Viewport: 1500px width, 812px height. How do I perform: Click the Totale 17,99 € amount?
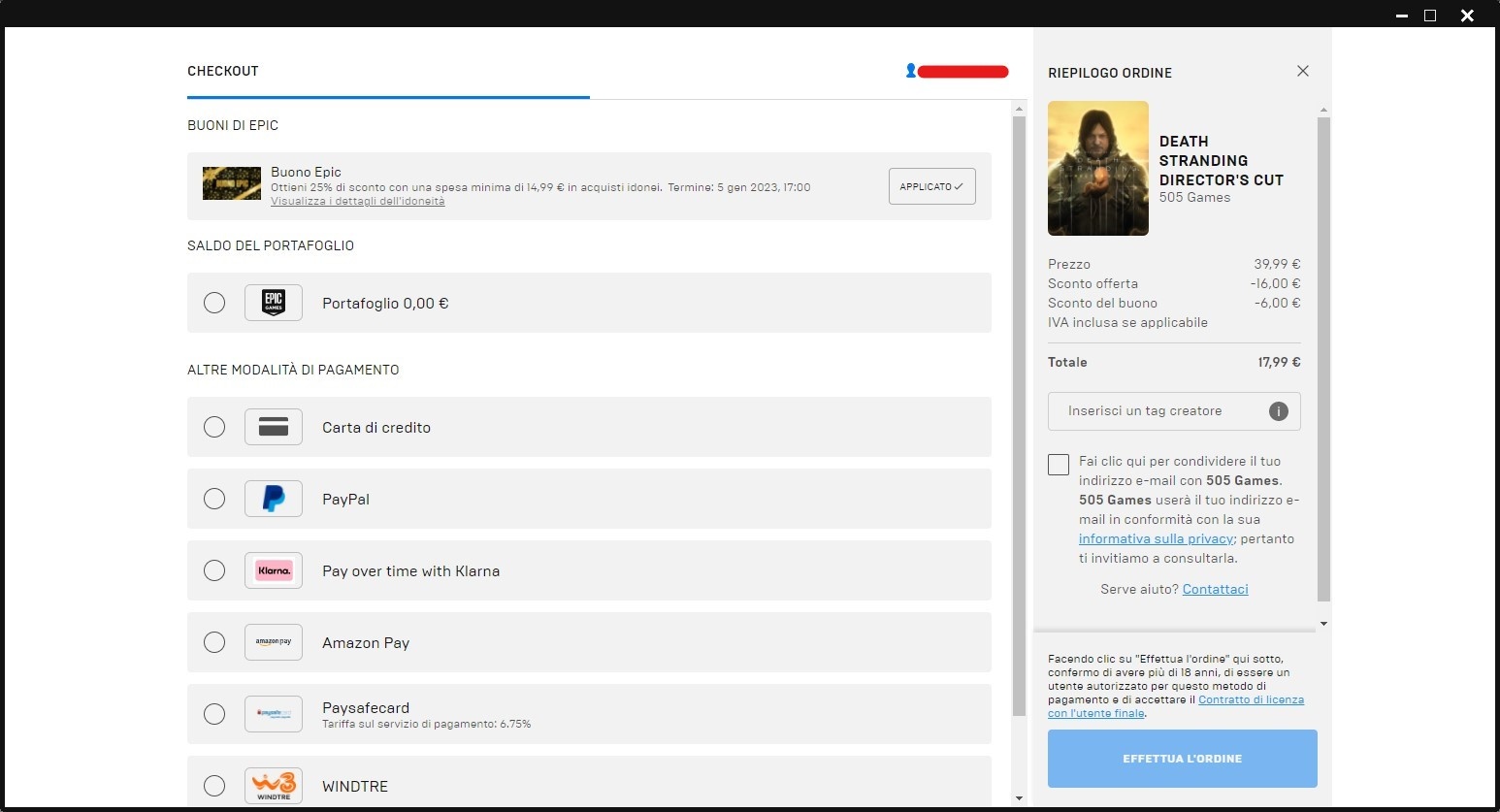1280,362
